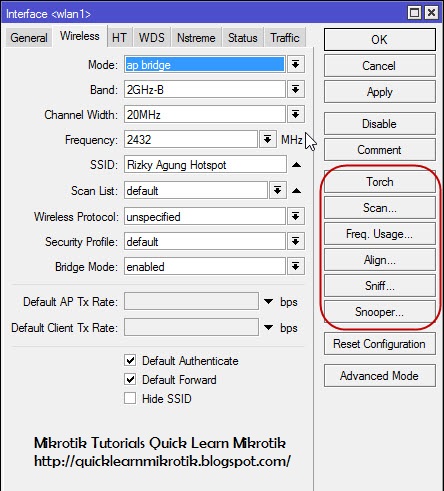The width and height of the screenshot is (444, 491).
Task: Open the Sniff... tool
Action: pyautogui.click(x=380, y=286)
